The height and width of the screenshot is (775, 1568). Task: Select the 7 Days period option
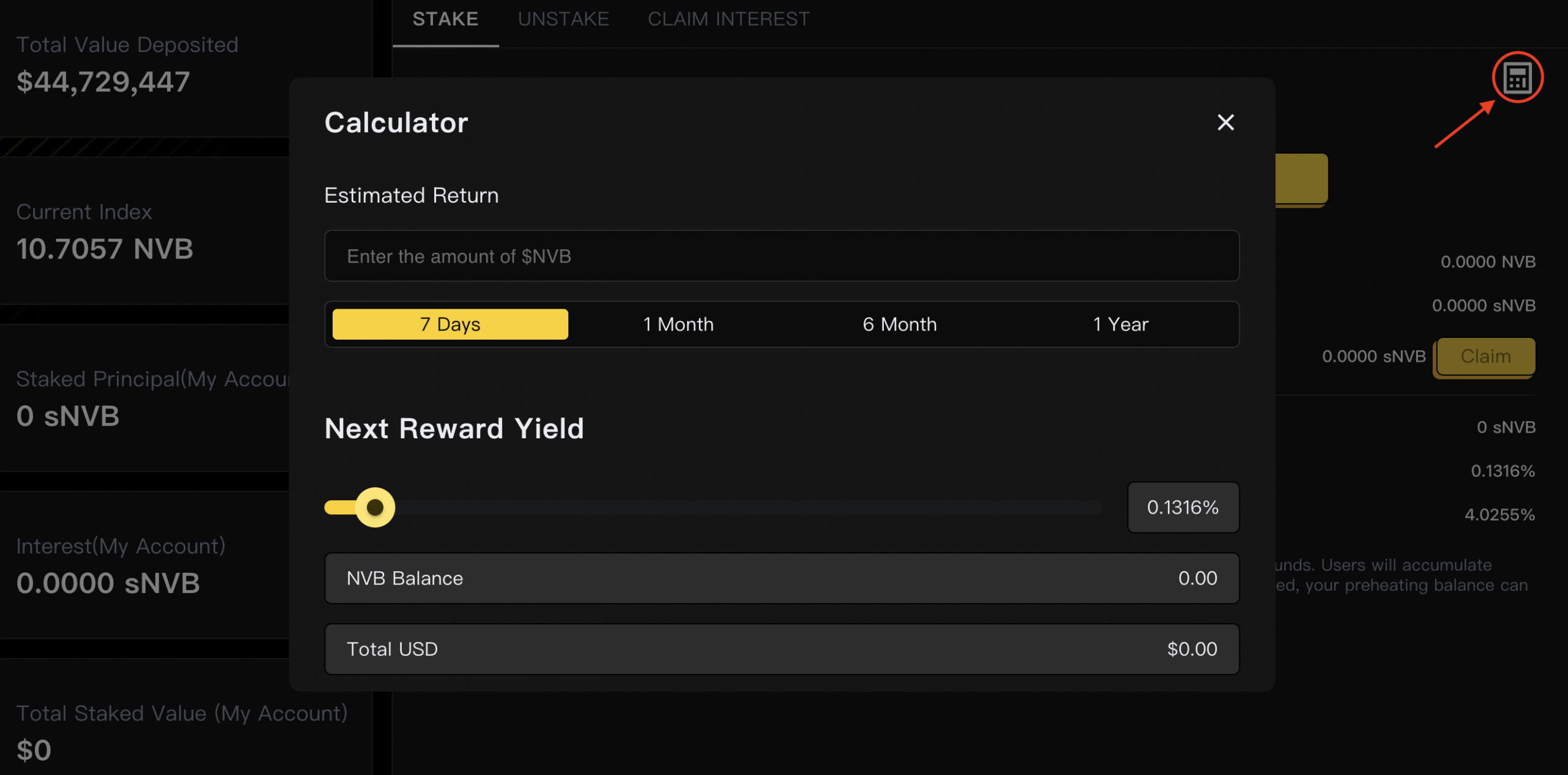point(450,324)
